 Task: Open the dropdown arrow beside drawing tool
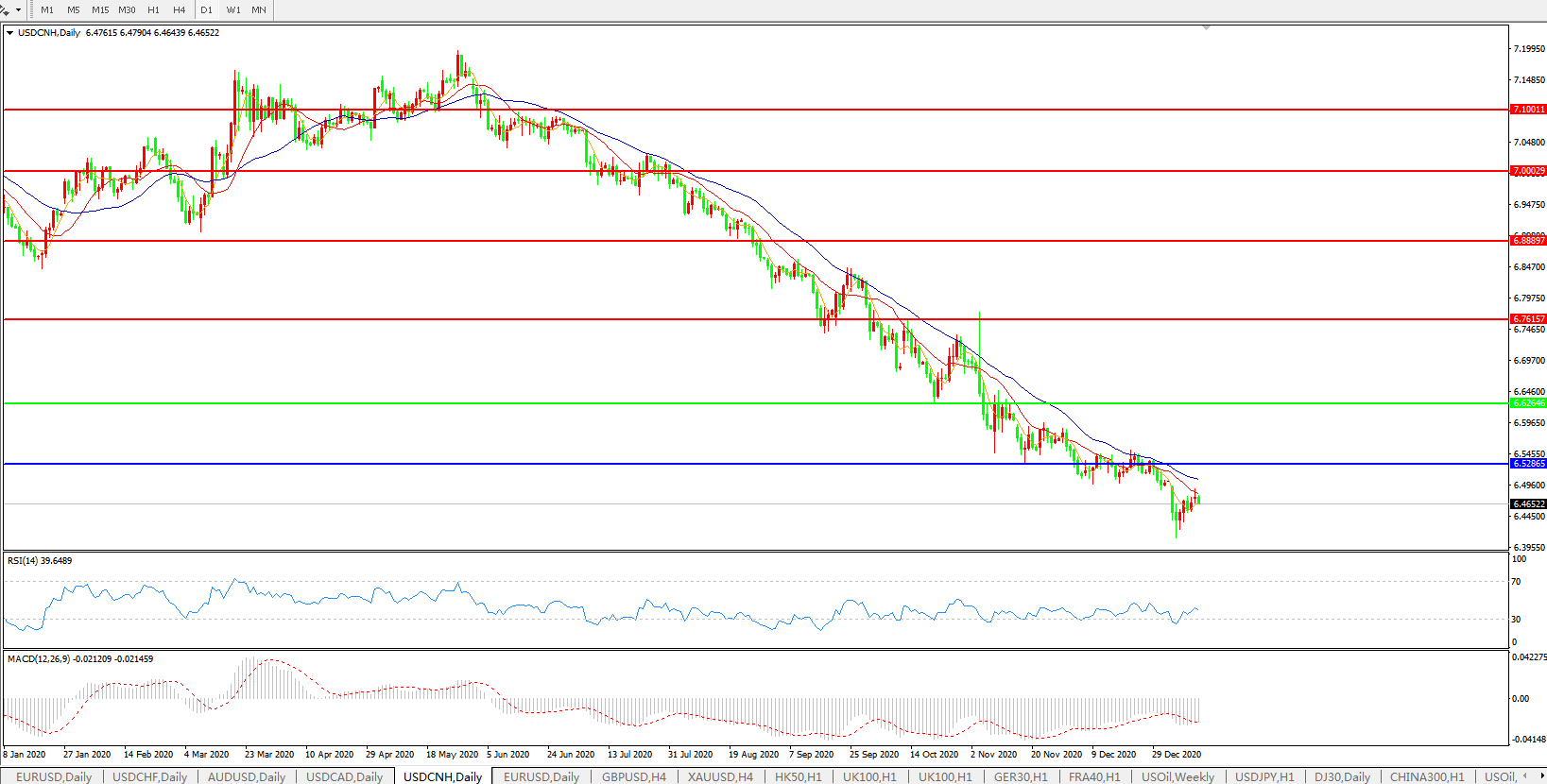coord(18,10)
